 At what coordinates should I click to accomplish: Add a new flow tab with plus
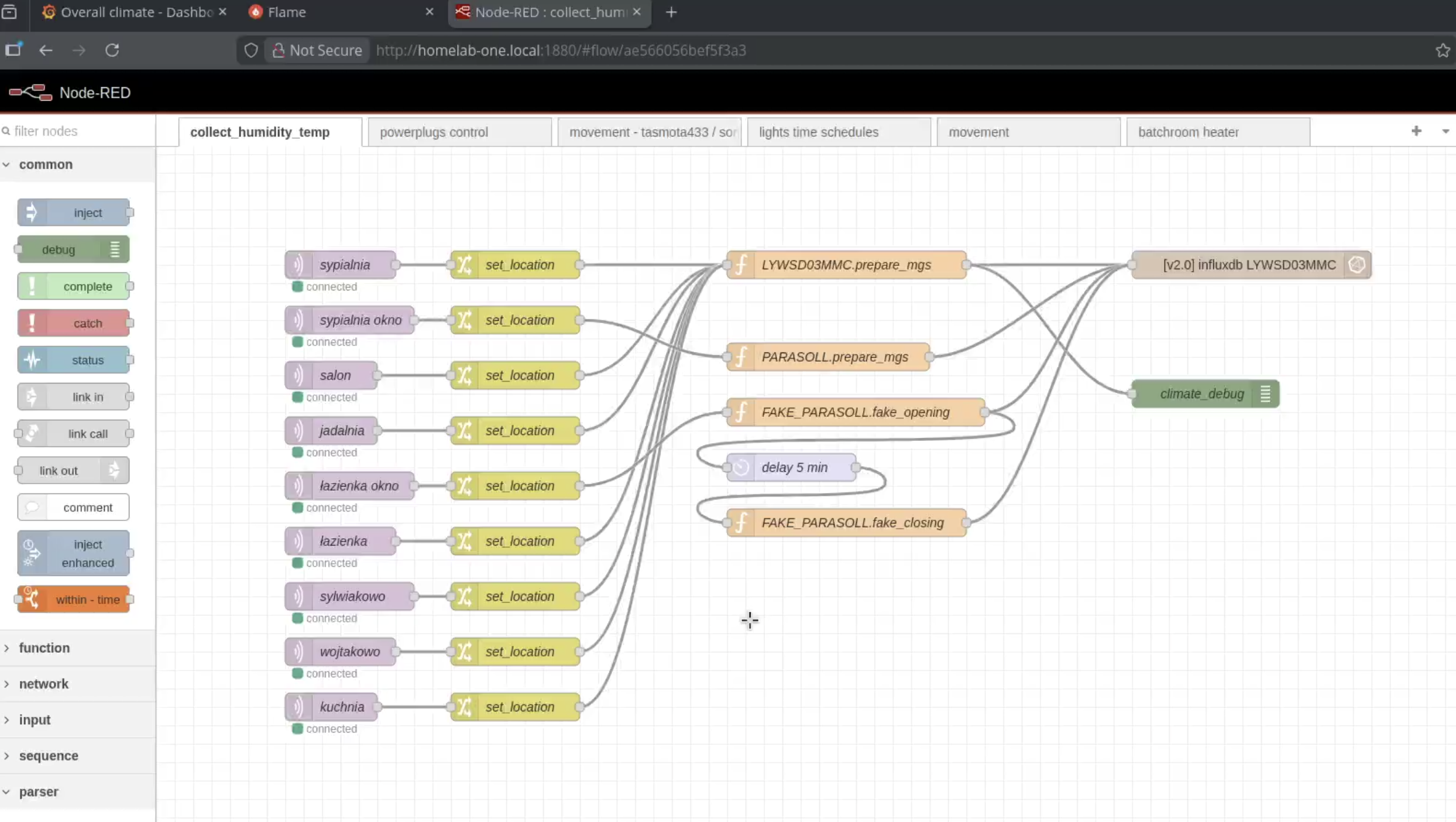coord(1416,131)
